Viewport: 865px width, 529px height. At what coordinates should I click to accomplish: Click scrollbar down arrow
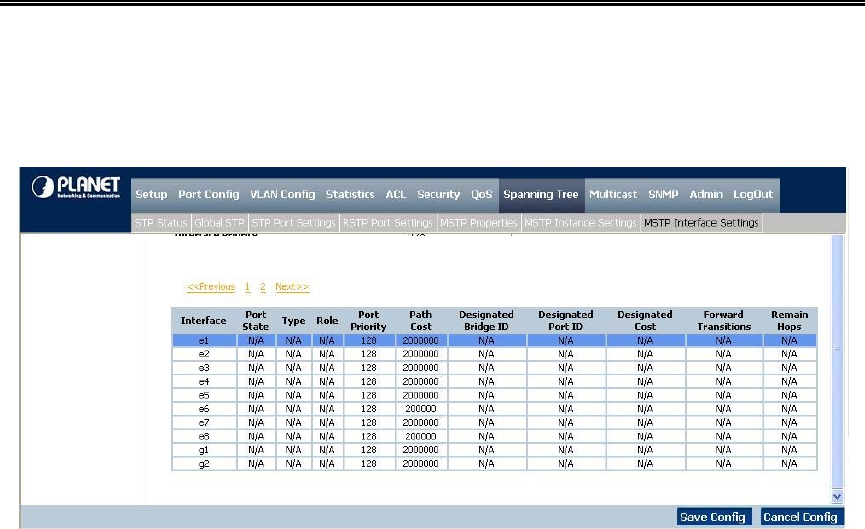[x=837, y=495]
